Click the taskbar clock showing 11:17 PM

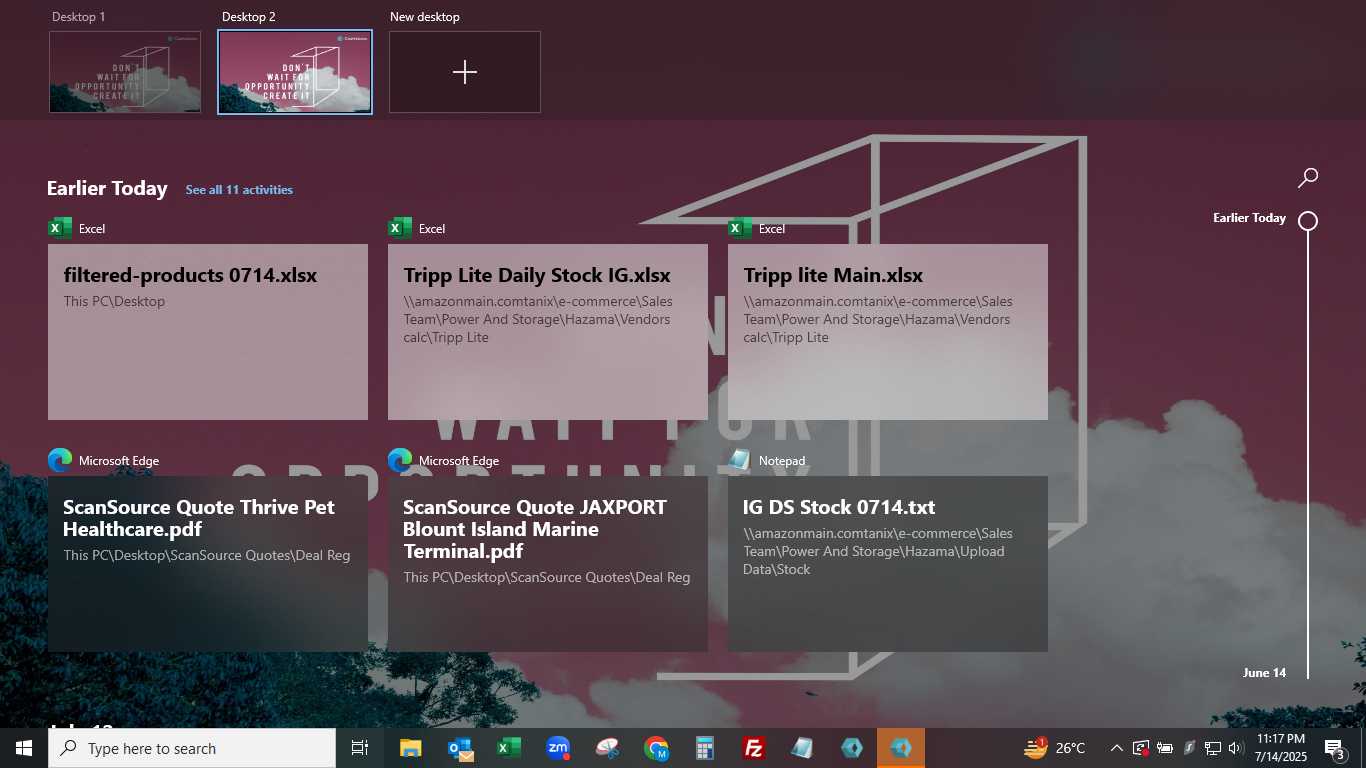(x=1280, y=748)
